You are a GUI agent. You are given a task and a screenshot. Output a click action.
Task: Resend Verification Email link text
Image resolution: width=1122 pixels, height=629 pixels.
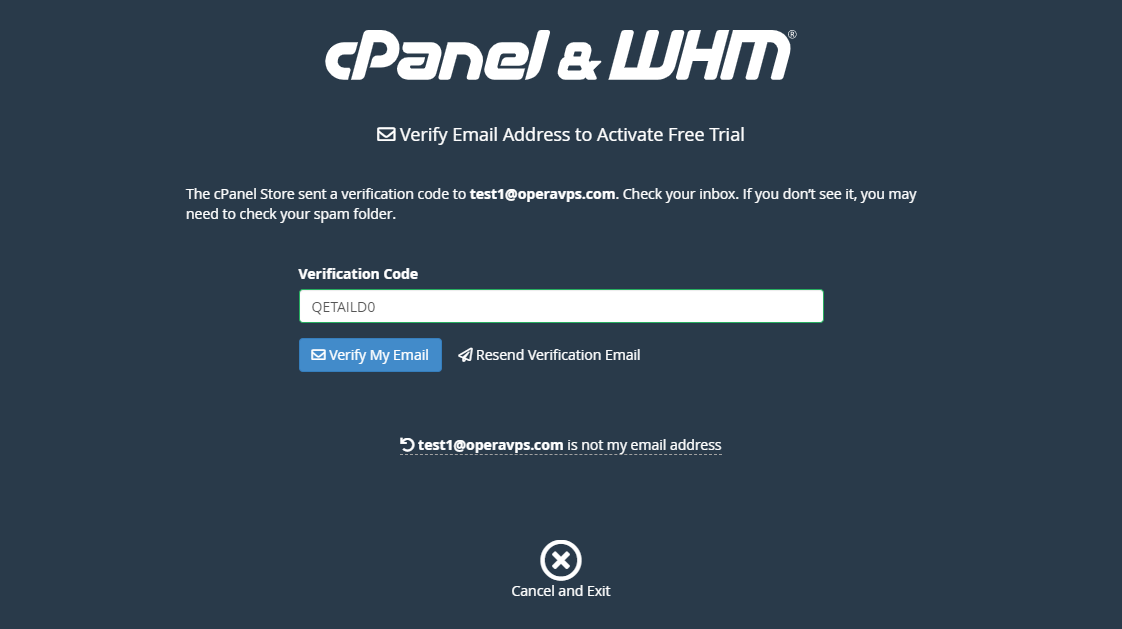click(x=558, y=355)
